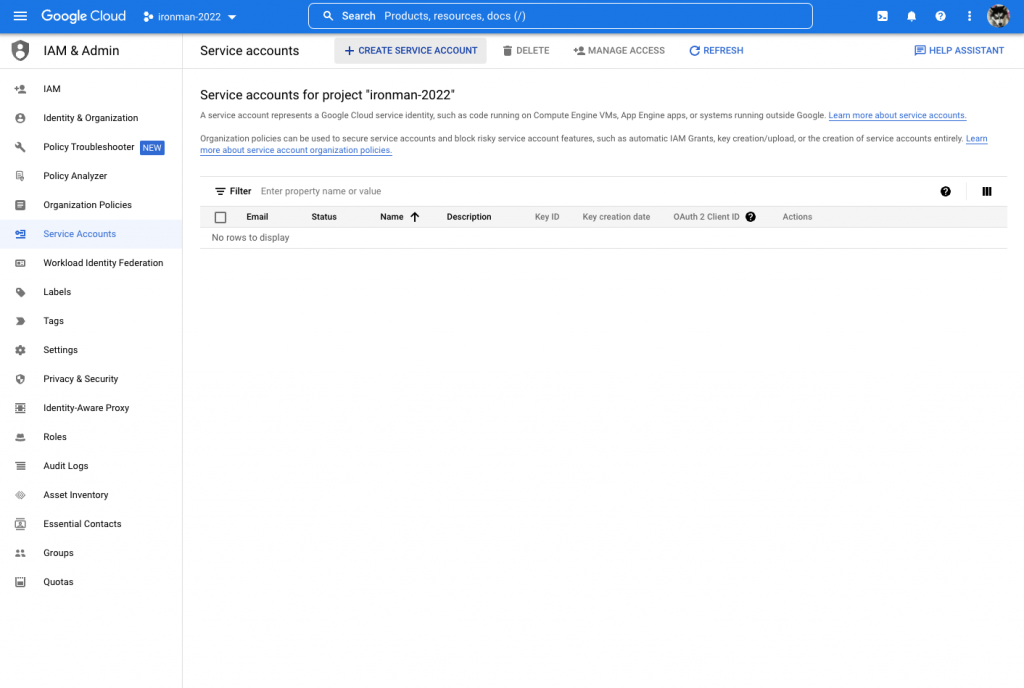Image resolution: width=1024 pixels, height=688 pixels.
Task: Open the help question mark menu in header
Action: 940,16
